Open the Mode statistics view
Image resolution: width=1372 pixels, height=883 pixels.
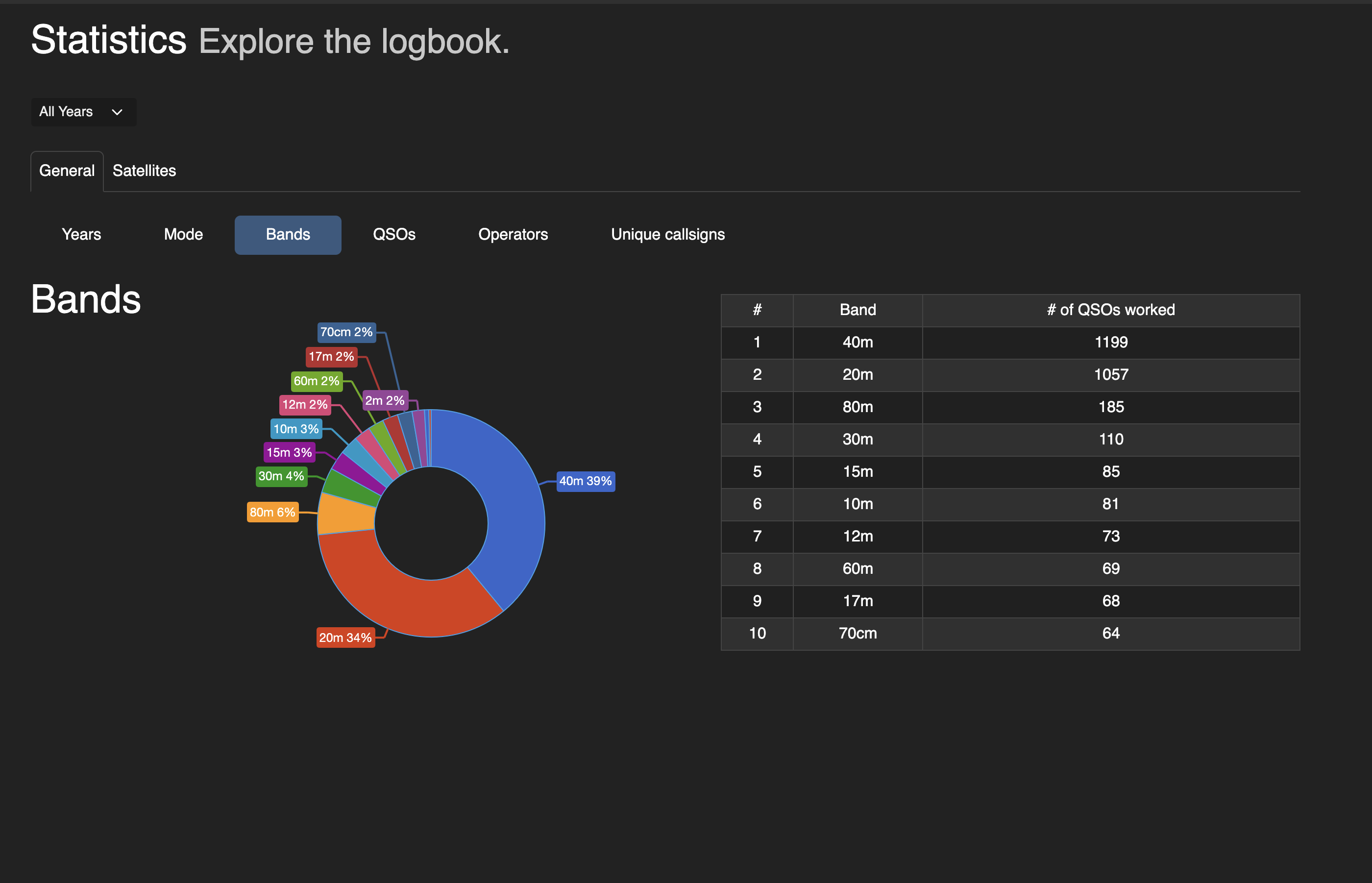(x=183, y=235)
